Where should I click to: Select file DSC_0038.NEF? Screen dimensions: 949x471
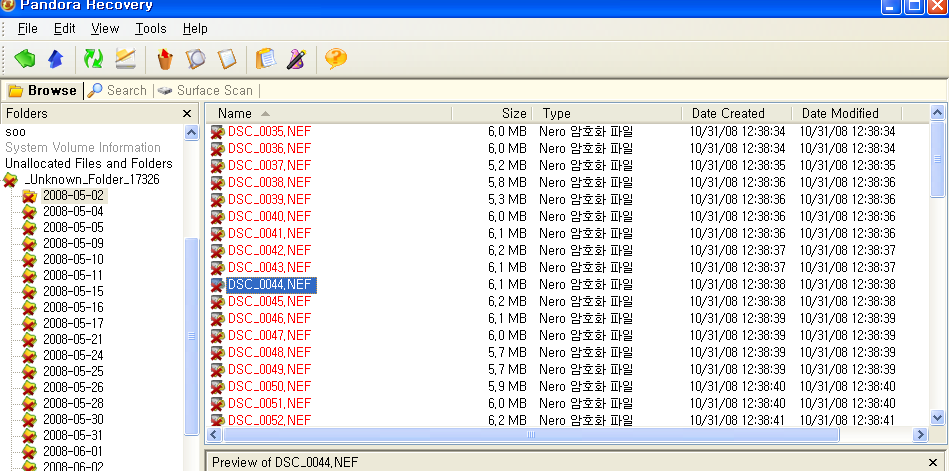[269, 183]
